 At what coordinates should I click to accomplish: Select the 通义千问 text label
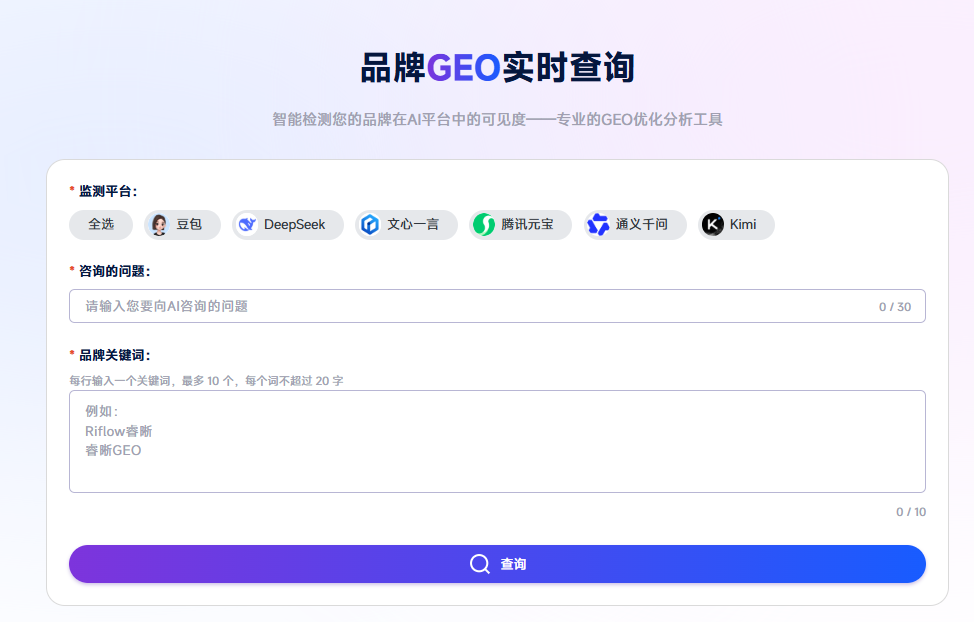[641, 225]
